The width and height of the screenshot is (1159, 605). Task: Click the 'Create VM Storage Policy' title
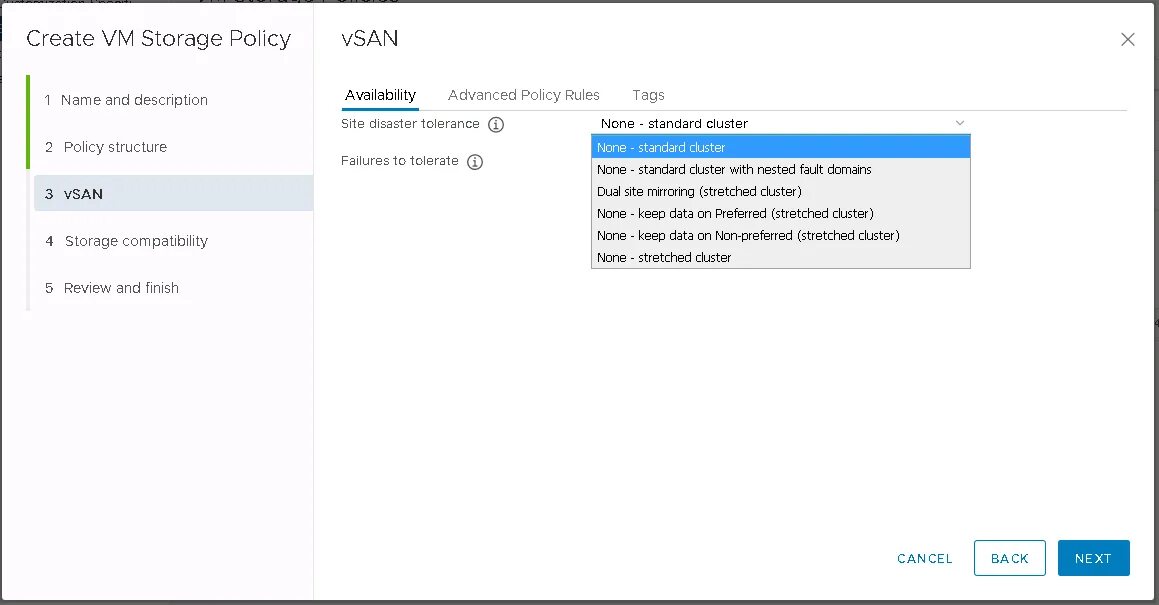[158, 38]
